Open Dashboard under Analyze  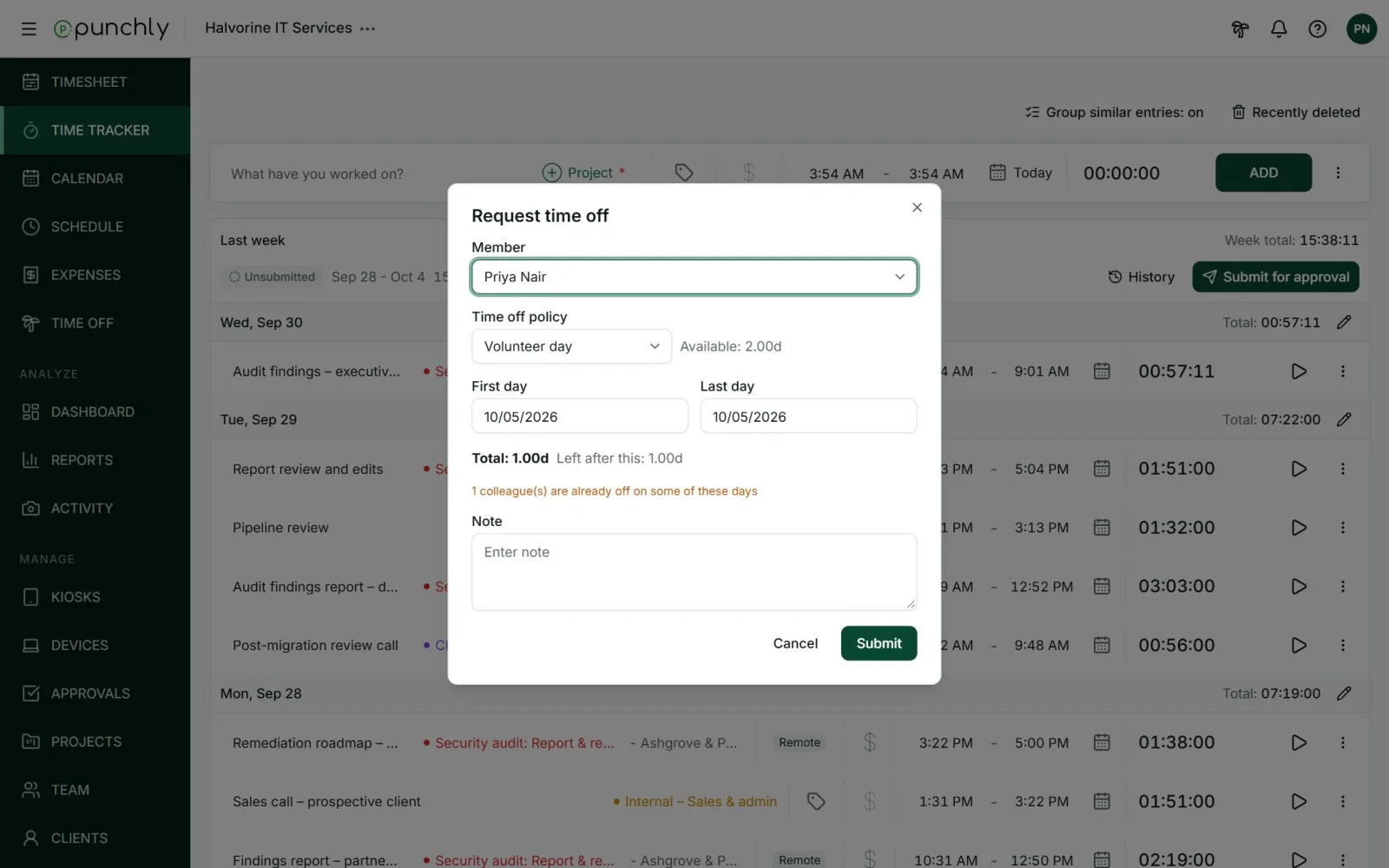click(x=95, y=411)
